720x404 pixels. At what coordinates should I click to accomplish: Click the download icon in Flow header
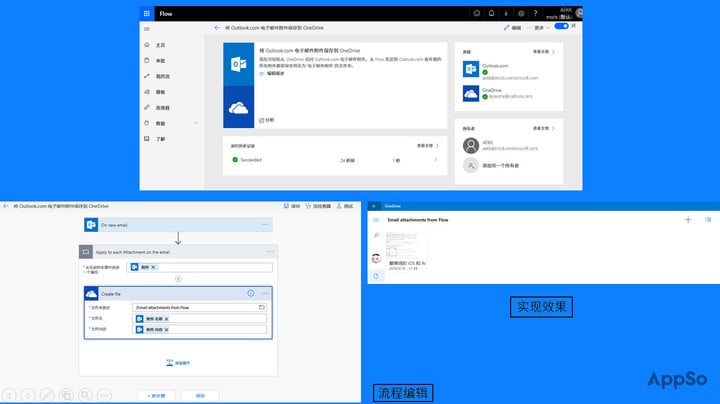click(x=506, y=13)
